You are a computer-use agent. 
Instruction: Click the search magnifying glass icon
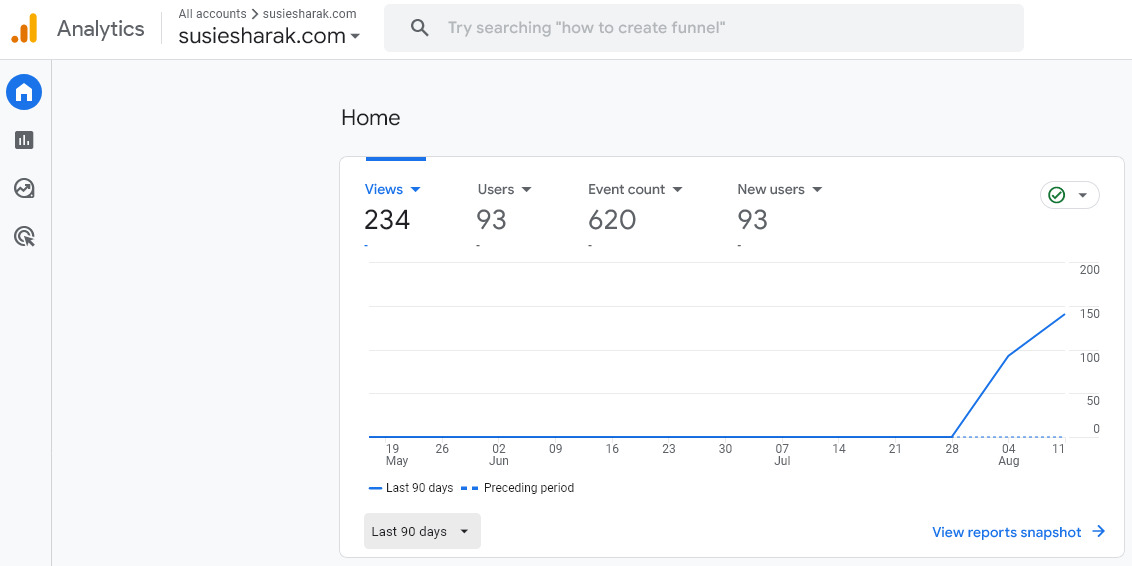pyautogui.click(x=421, y=28)
